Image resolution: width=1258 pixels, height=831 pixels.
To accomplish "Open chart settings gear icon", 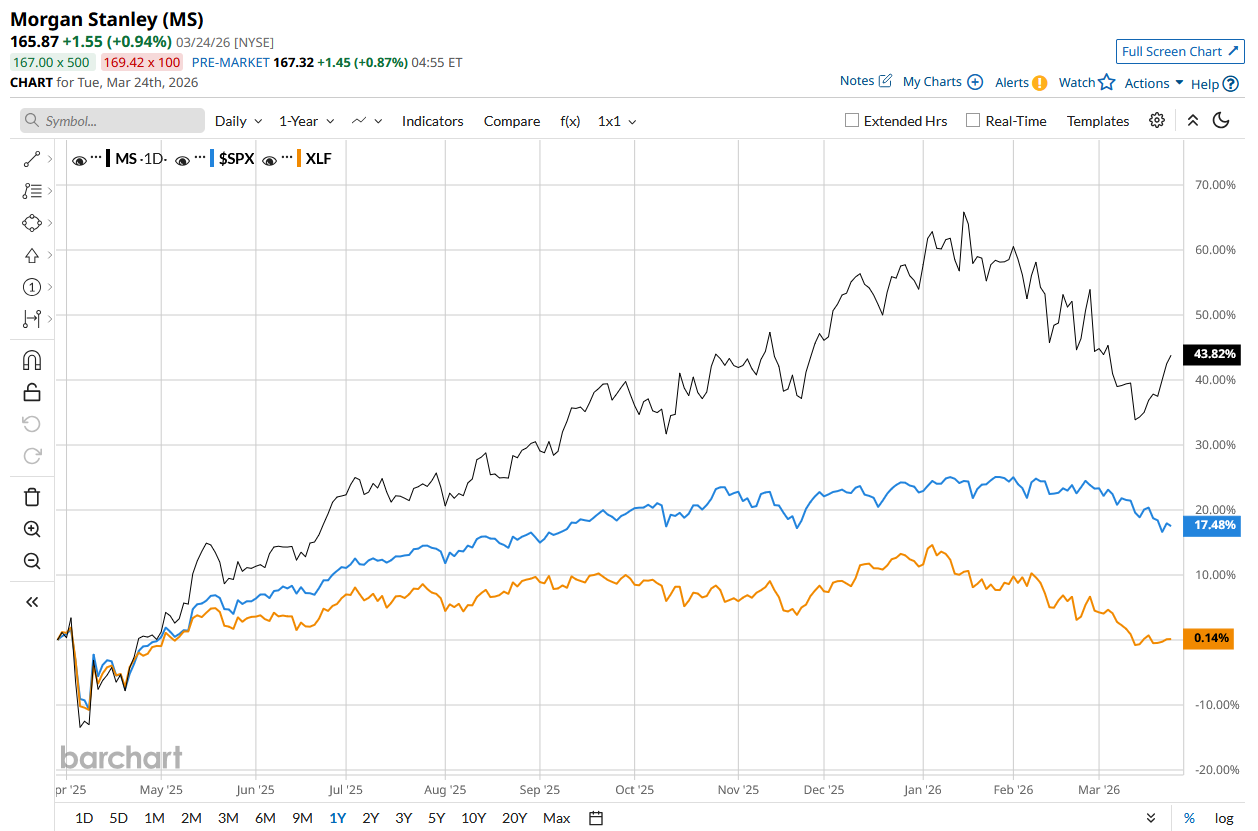I will tap(1157, 121).
